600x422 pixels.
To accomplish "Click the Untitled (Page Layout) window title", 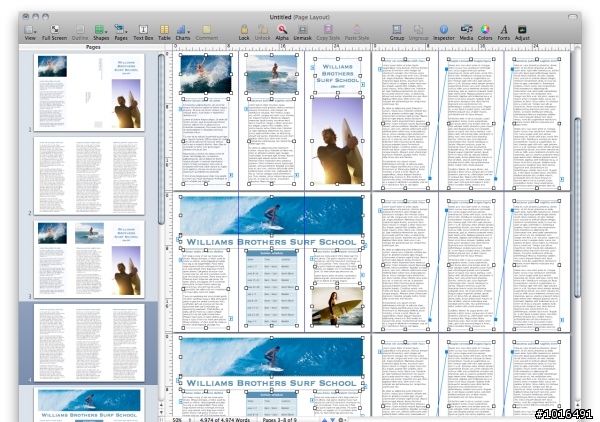I will pyautogui.click(x=299, y=17).
